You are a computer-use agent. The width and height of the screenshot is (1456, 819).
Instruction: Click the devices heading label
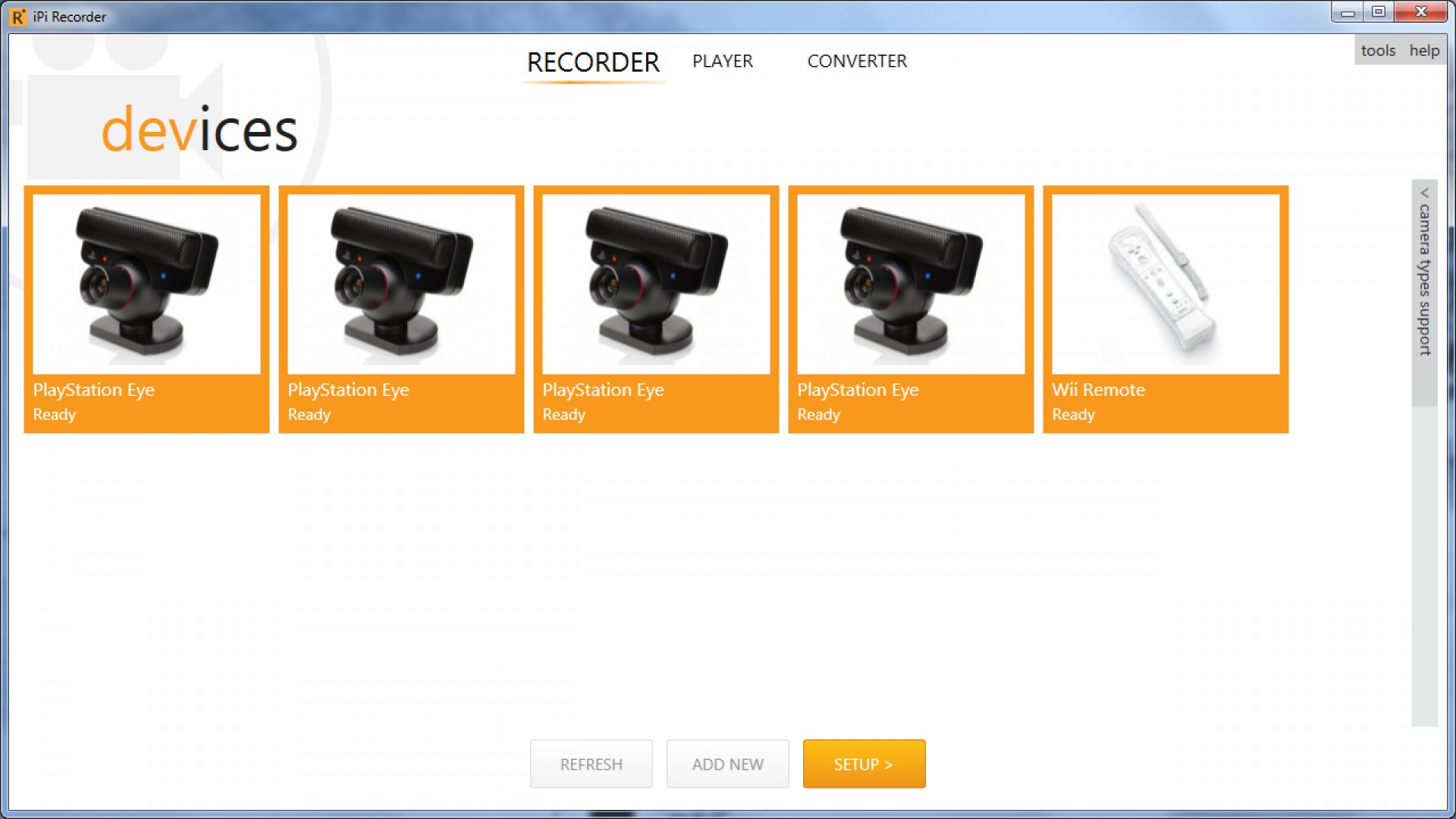click(x=200, y=130)
